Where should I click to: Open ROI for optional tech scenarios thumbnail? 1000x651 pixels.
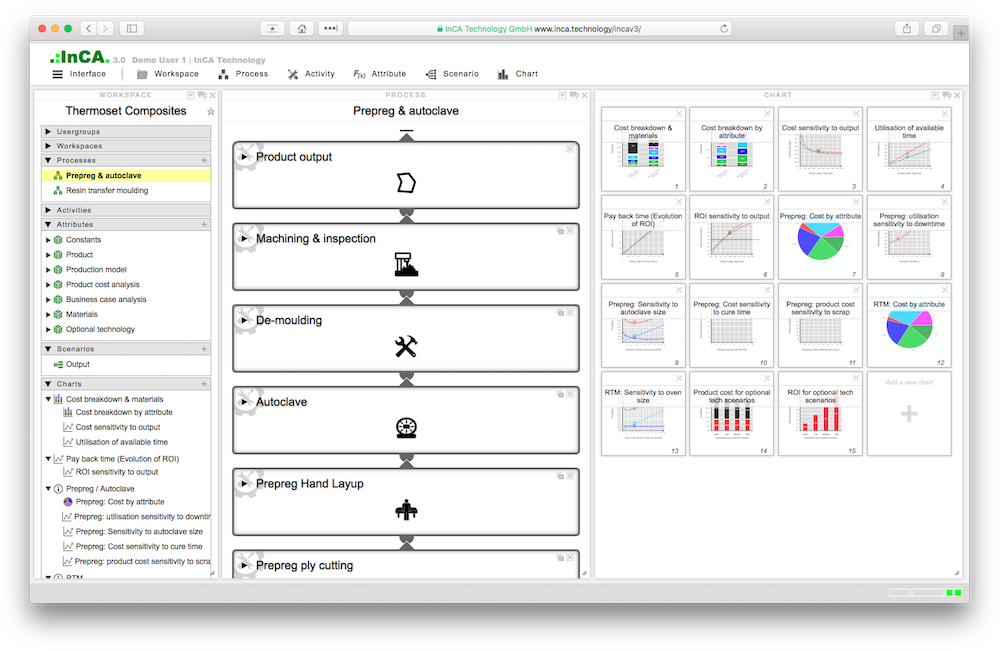(821, 414)
